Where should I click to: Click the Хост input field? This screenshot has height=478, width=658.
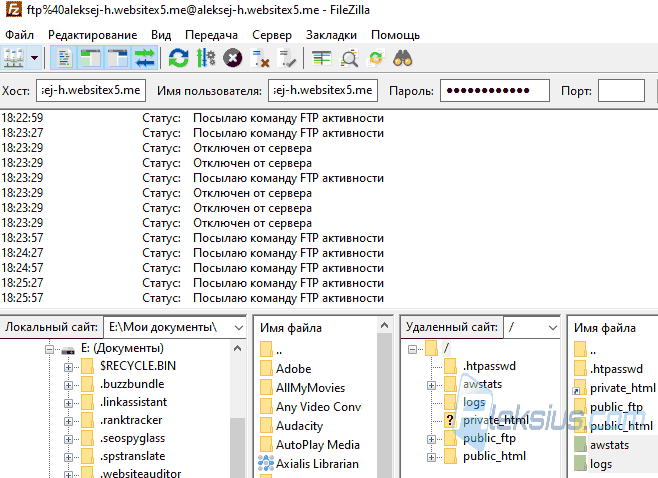91,90
